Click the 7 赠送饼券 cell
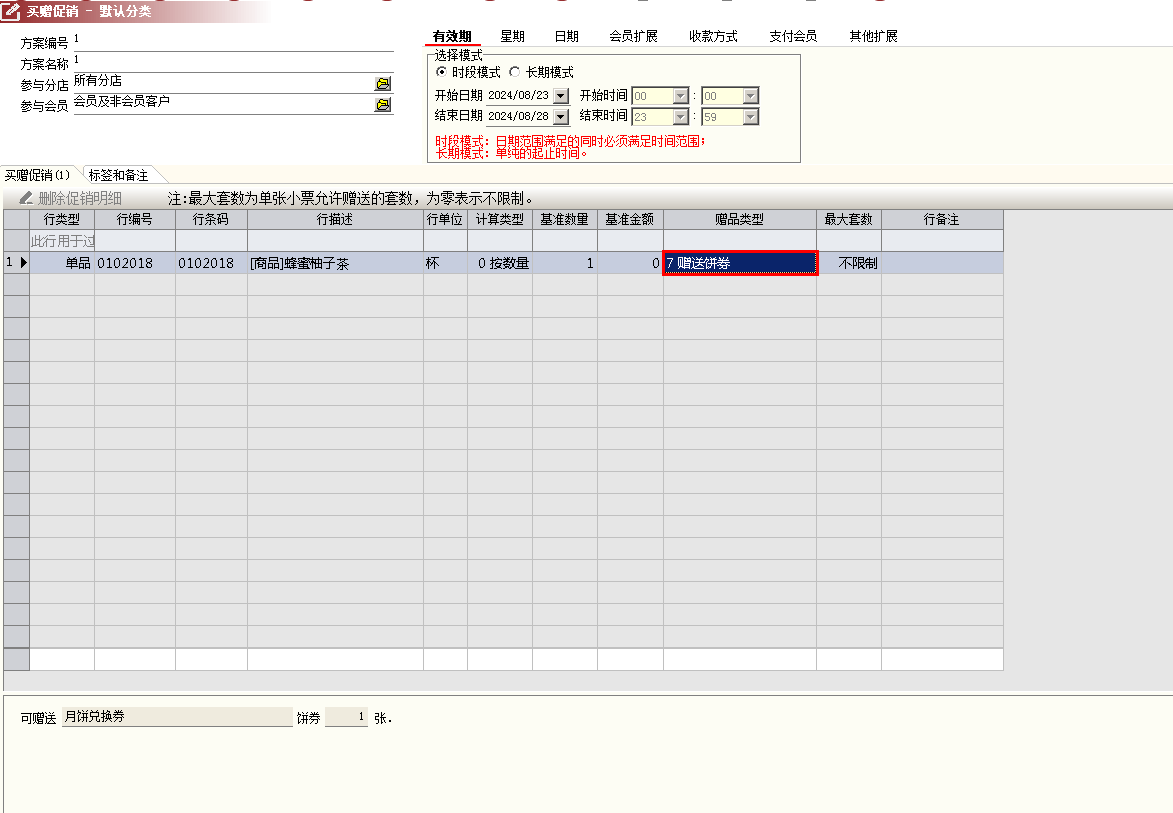Screen dimensions: 1173x813 (740, 263)
